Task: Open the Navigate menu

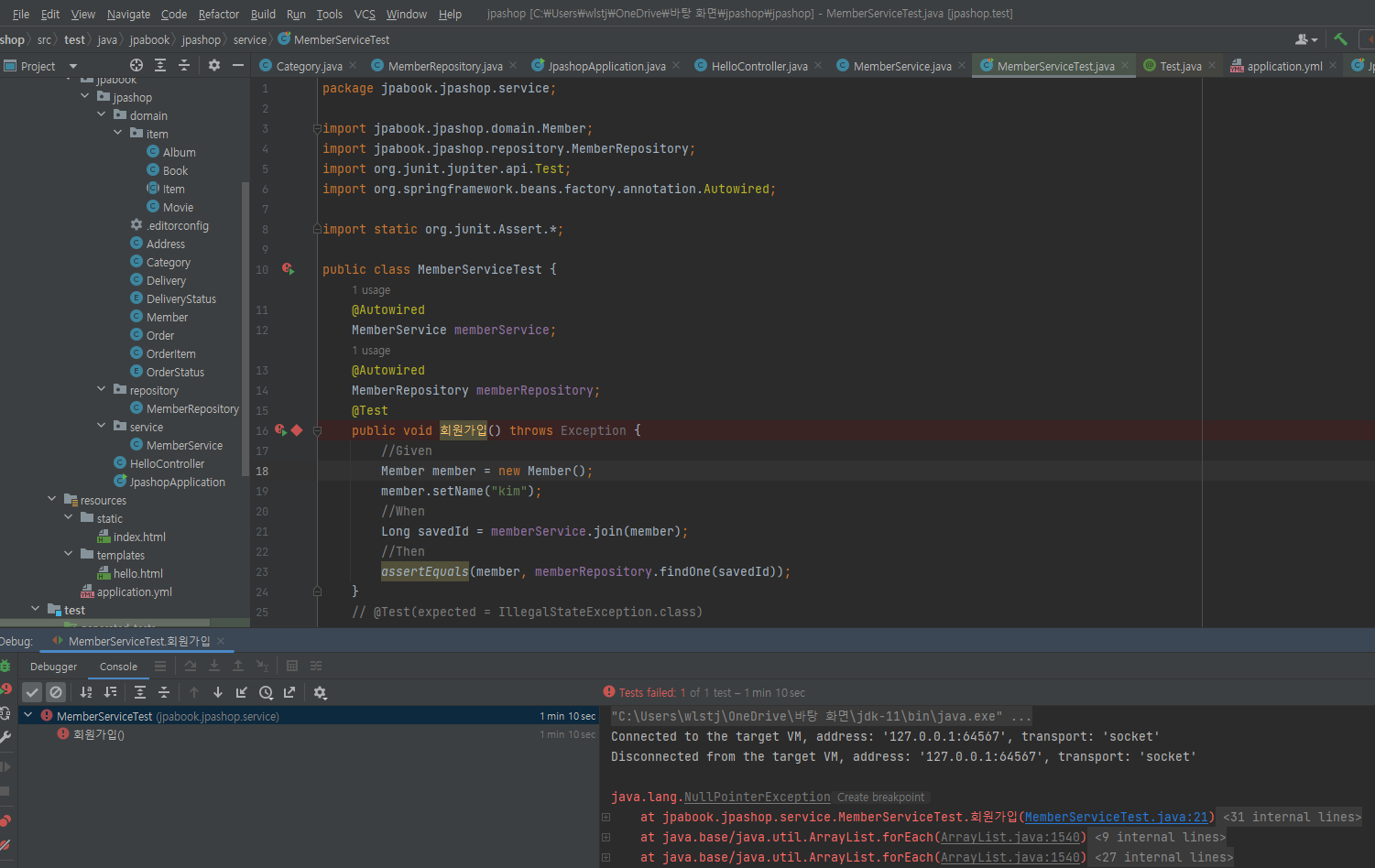Action: point(128,14)
